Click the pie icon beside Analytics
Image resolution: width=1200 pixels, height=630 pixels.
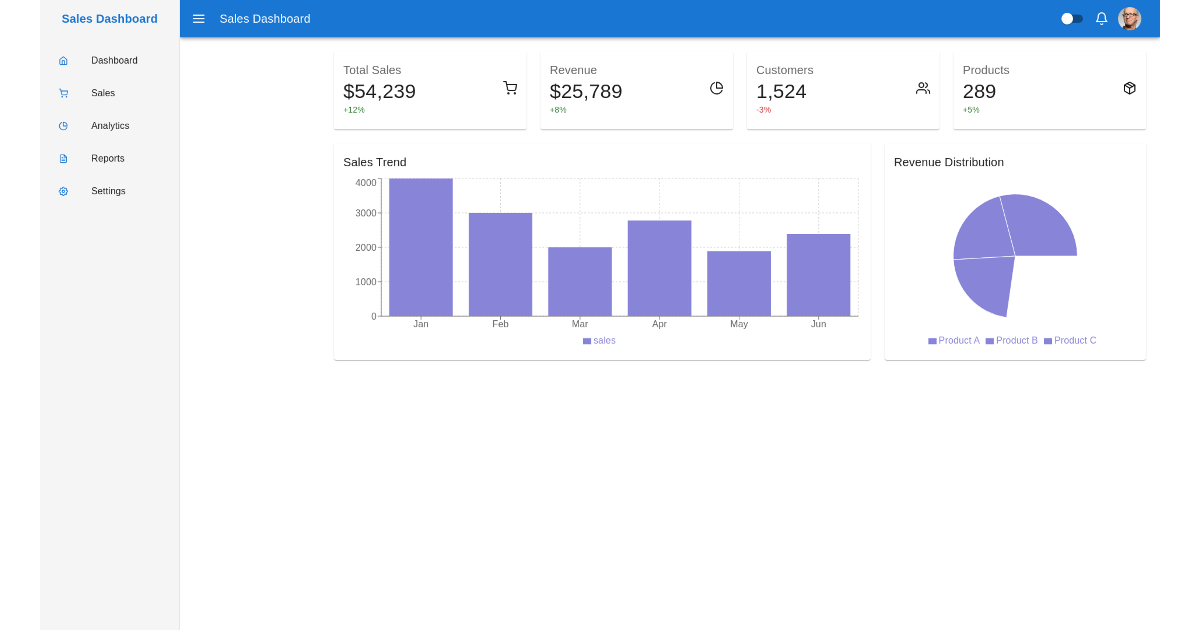pyautogui.click(x=63, y=126)
